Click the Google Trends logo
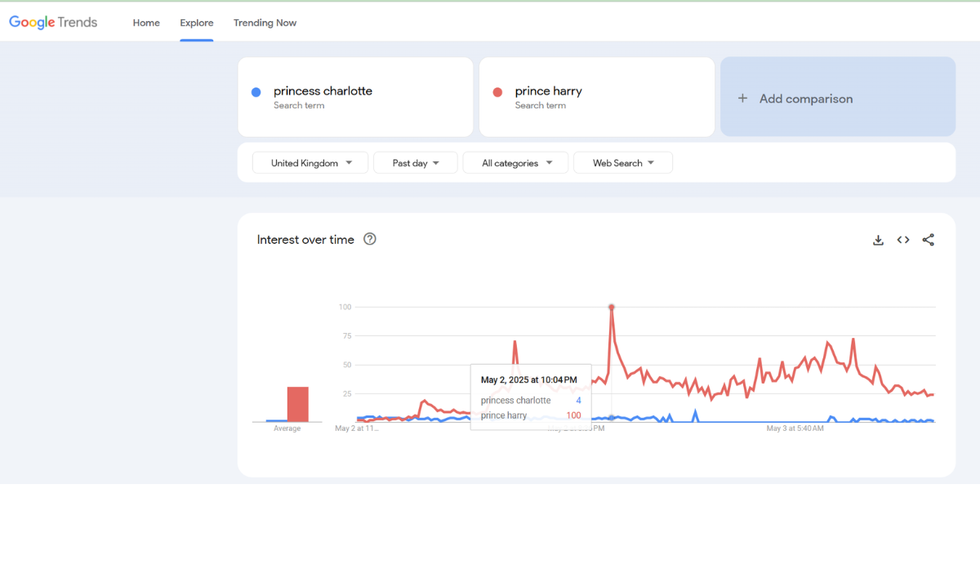The height and width of the screenshot is (581, 980). [x=52, y=21]
